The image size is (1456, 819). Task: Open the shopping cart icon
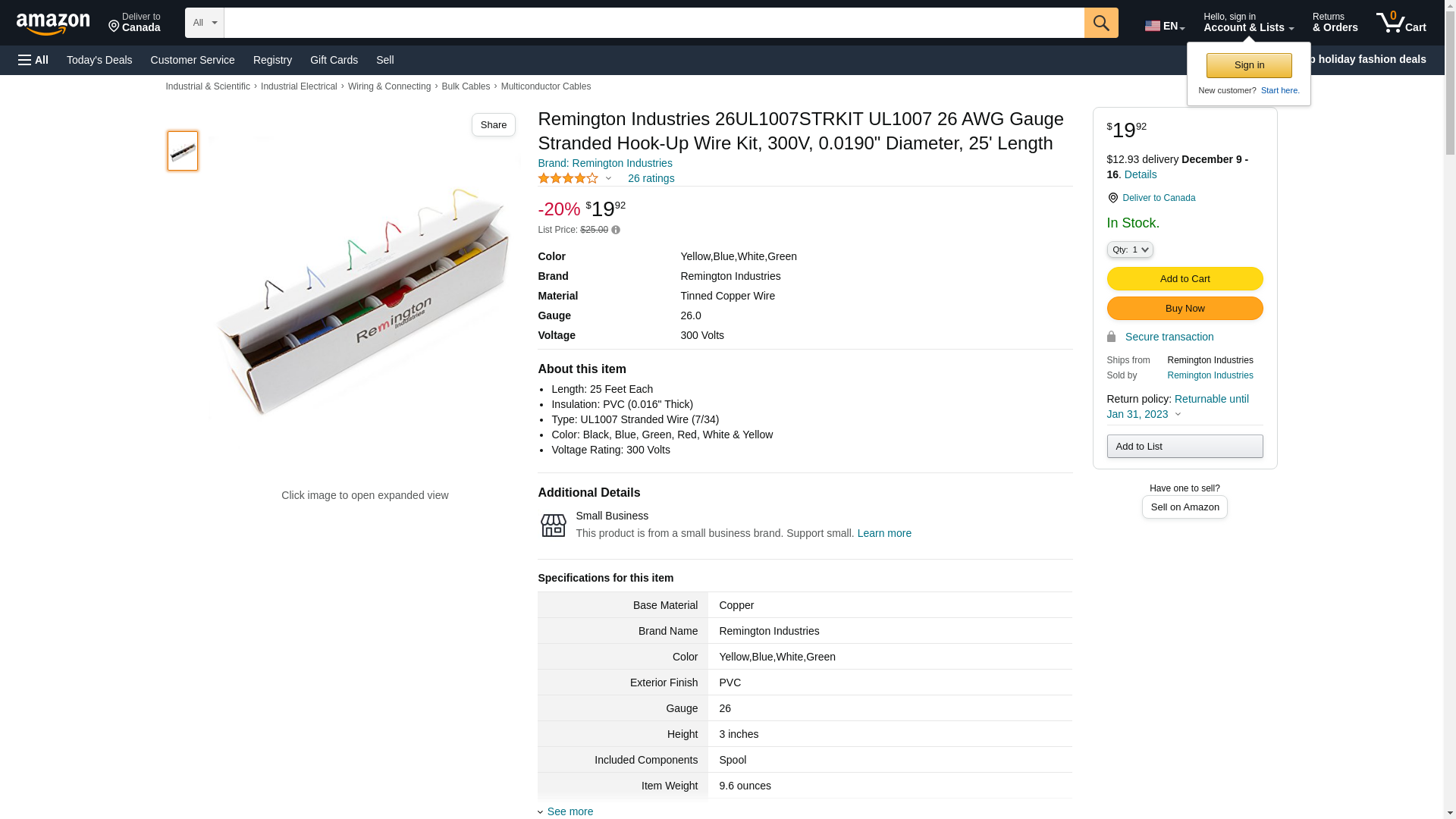coord(1401,23)
